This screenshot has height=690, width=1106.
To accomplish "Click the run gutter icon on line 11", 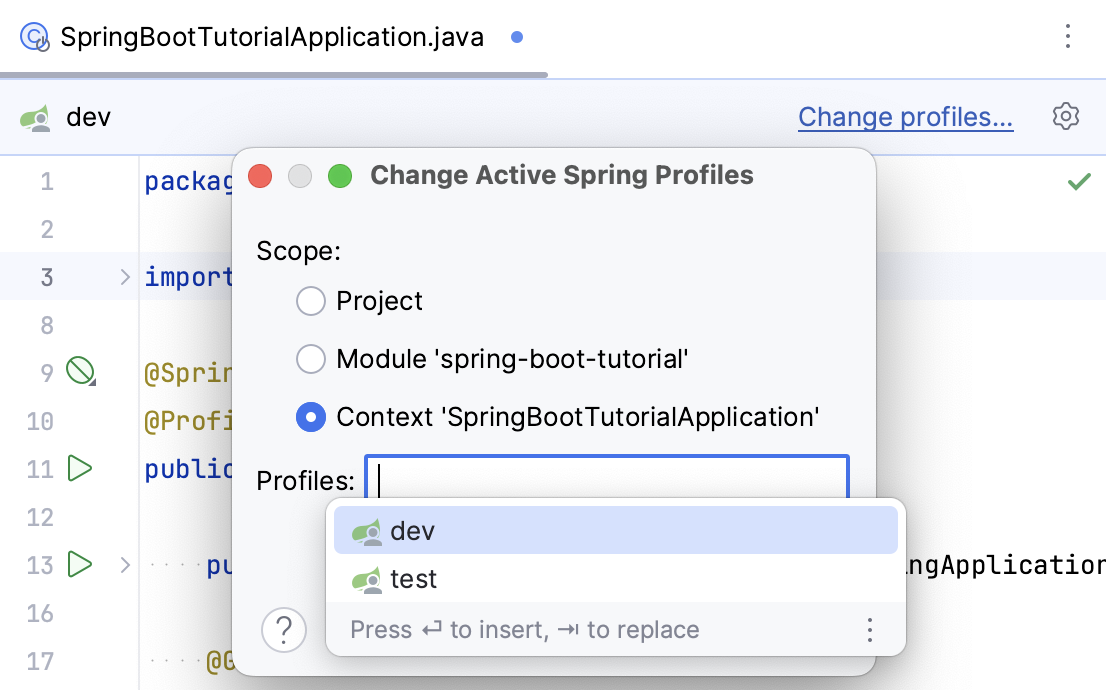I will [79, 468].
